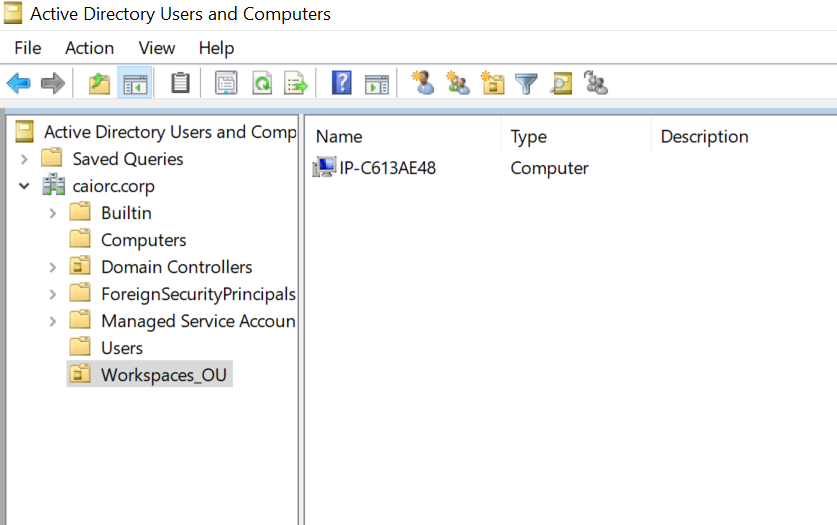Screen dimensions: 837x525
Task: Click the Domain Controllers OU folder icon
Action: tap(80, 266)
